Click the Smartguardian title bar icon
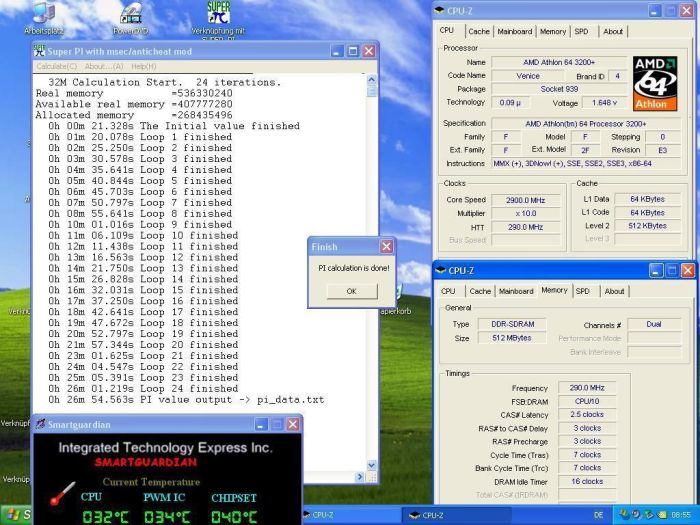The width and height of the screenshot is (700, 525). tap(41, 424)
